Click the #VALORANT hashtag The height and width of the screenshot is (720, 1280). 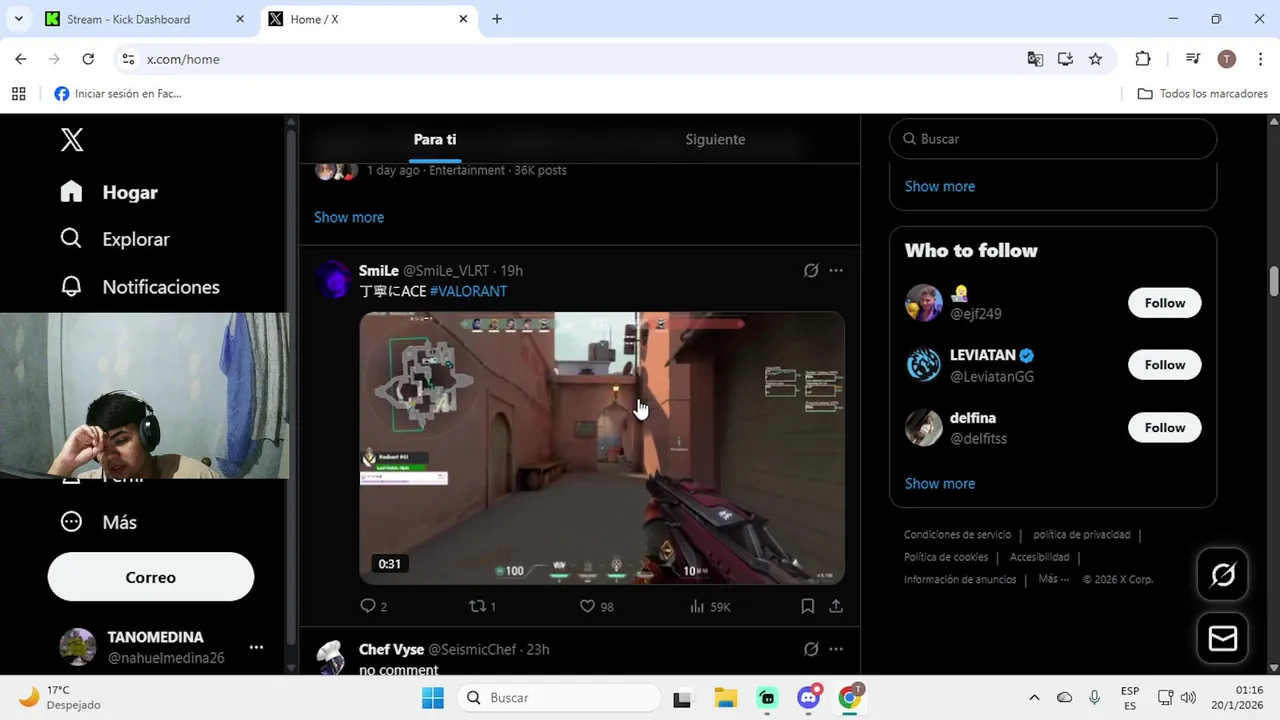tap(468, 291)
